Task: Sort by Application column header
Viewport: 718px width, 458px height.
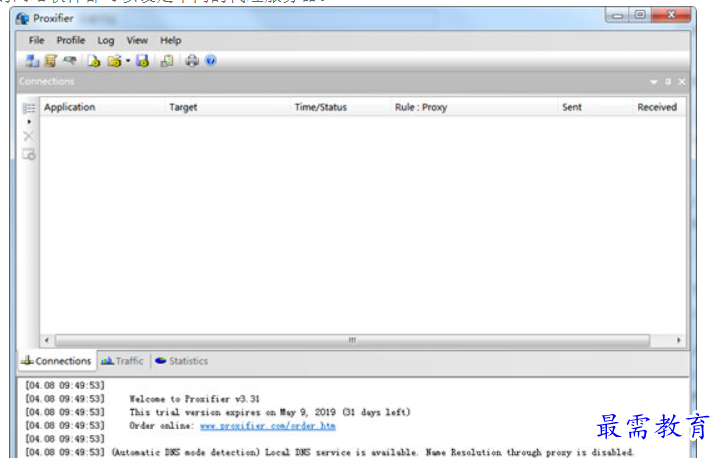Action: tap(103, 107)
